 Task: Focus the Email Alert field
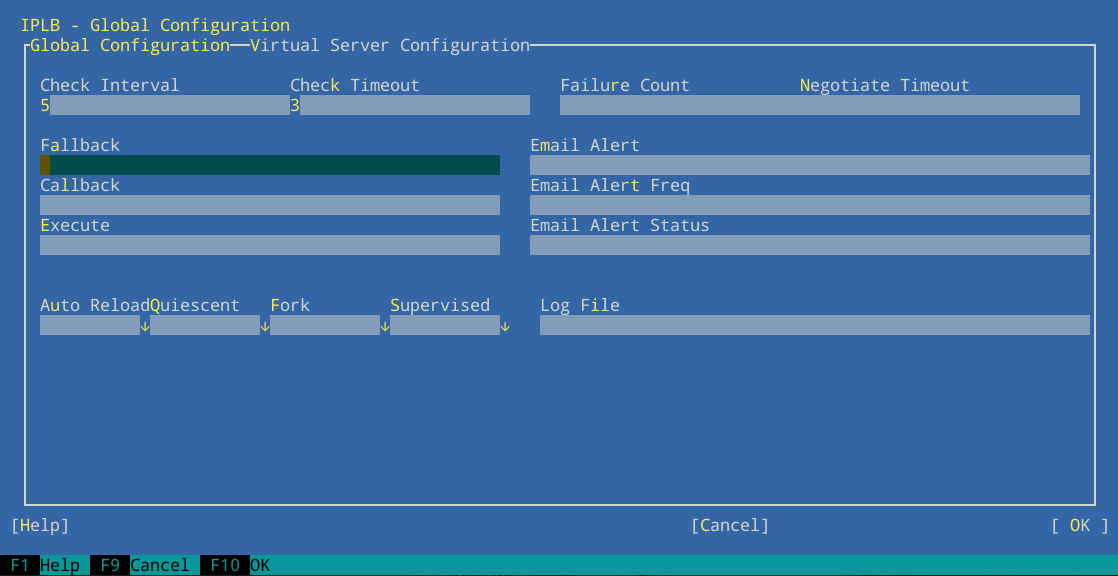809,165
